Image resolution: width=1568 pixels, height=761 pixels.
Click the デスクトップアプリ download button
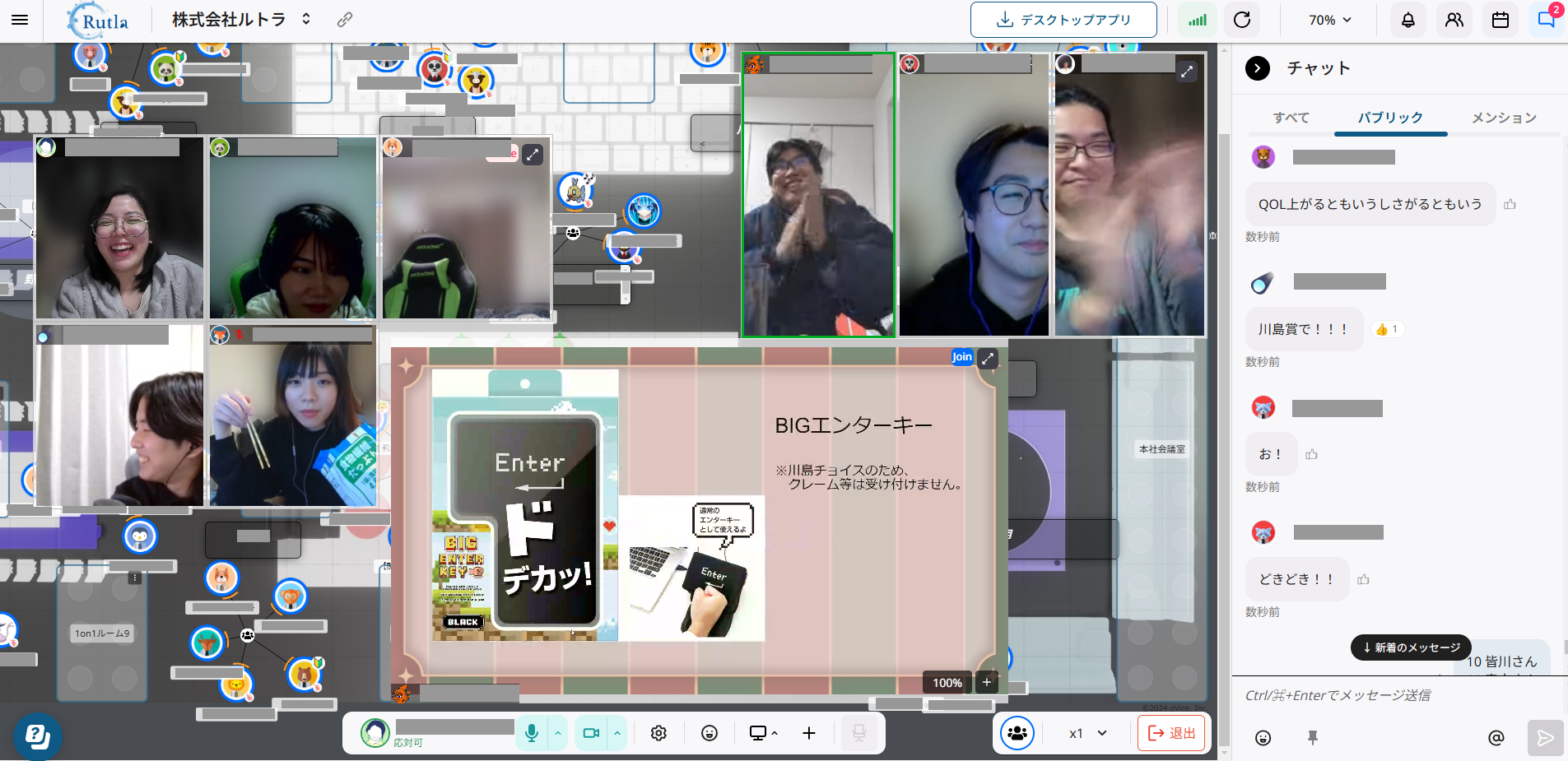tap(1063, 20)
